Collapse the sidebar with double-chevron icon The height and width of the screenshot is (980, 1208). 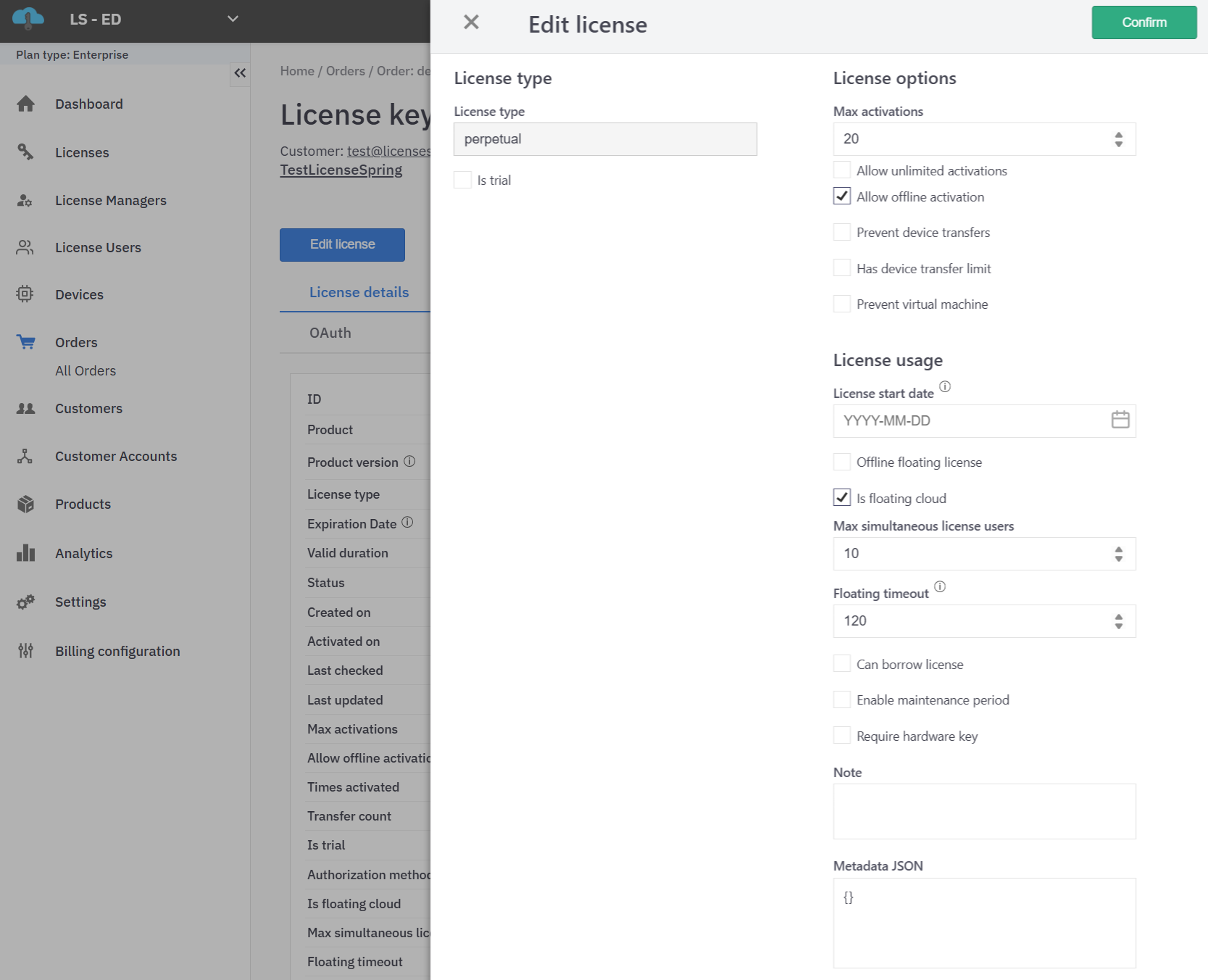pos(240,73)
